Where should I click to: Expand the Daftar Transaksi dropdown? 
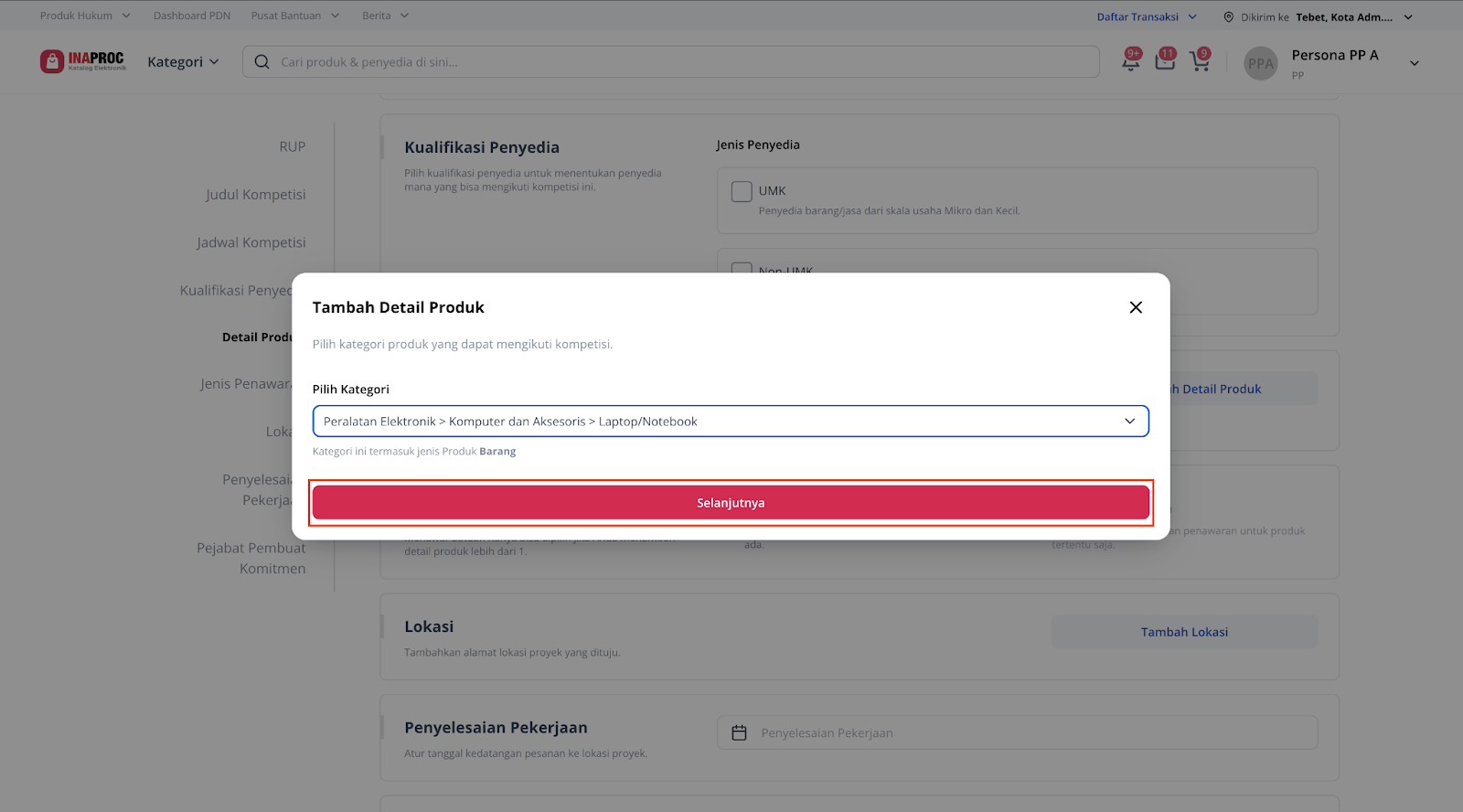1147,17
